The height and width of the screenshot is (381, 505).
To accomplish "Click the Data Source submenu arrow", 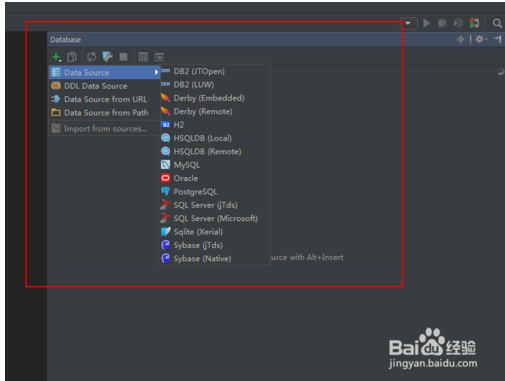I will pyautogui.click(x=156, y=72).
